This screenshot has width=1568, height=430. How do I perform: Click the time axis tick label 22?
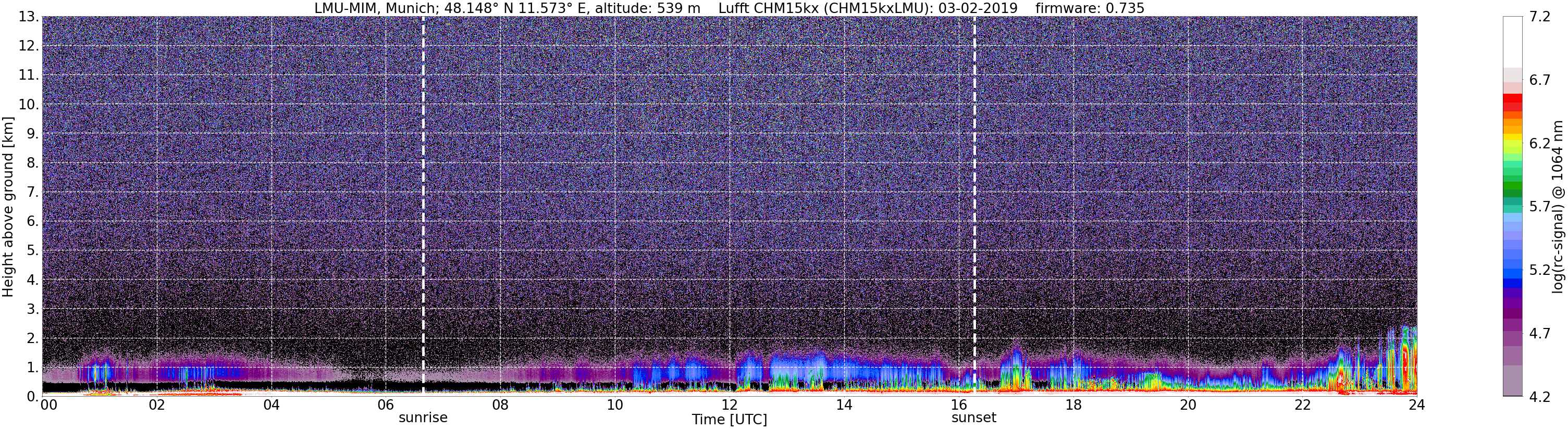(x=1302, y=405)
